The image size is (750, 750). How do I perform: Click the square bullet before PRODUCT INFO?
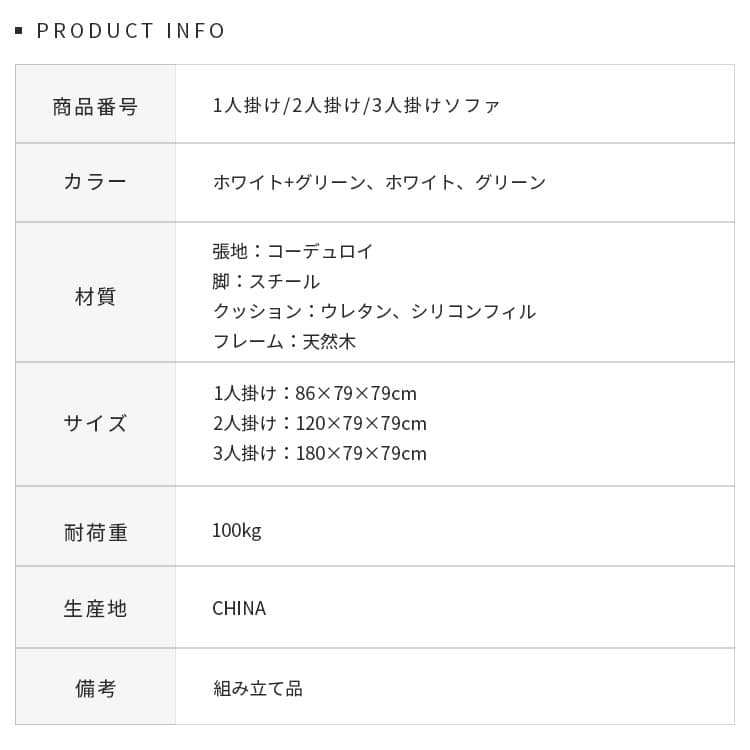(19, 31)
